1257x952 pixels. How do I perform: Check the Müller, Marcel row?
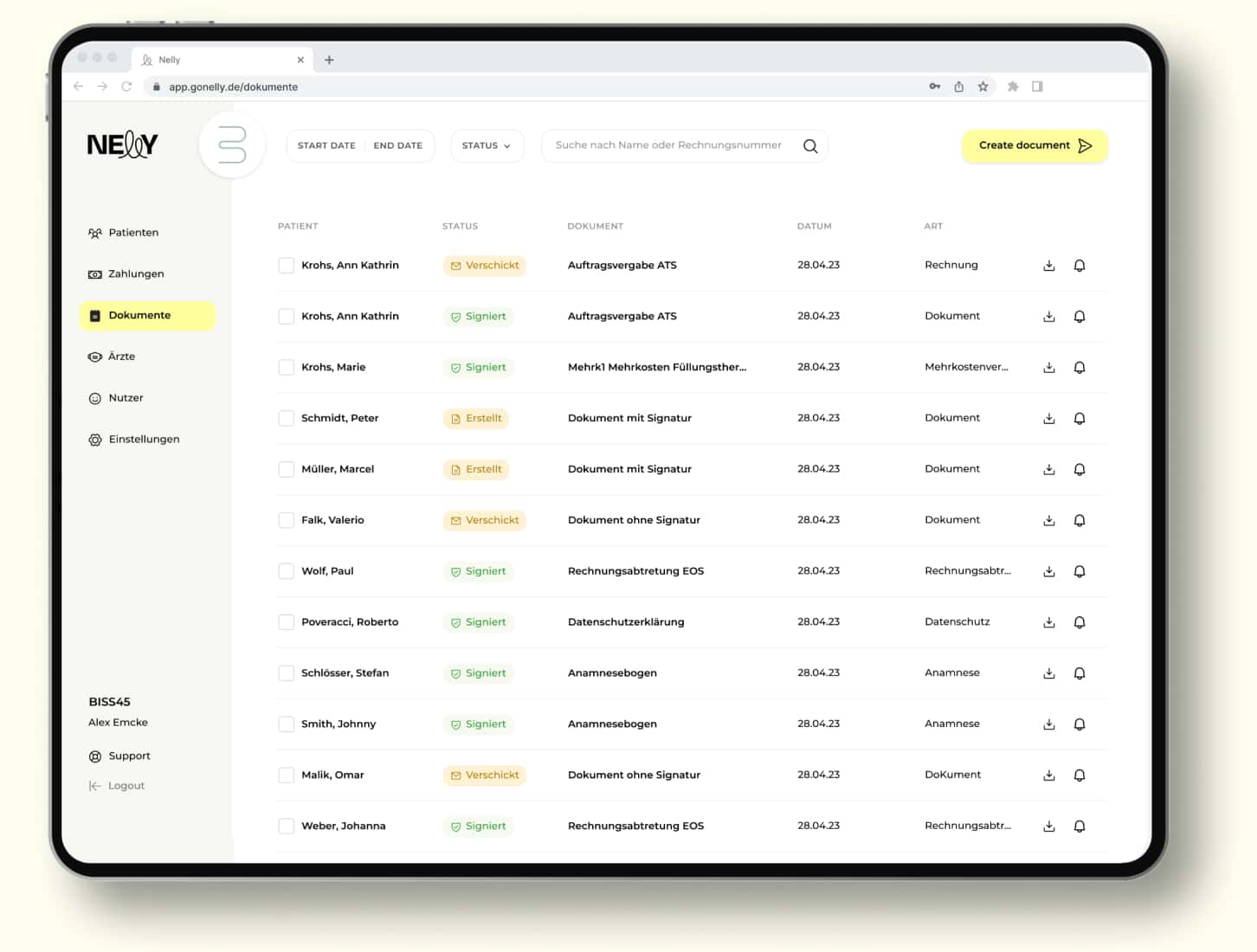coord(286,470)
